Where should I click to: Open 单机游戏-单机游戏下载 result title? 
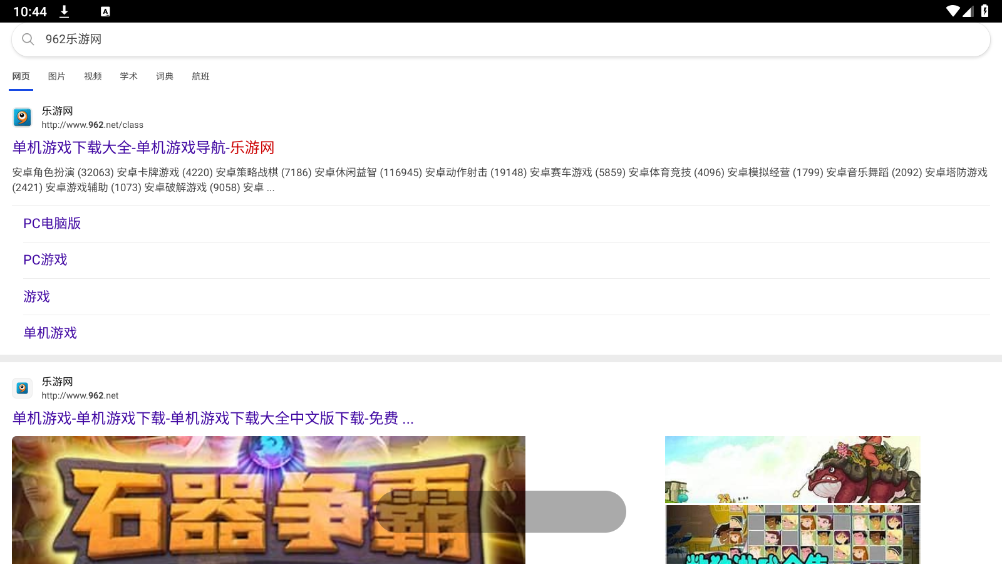click(x=213, y=418)
